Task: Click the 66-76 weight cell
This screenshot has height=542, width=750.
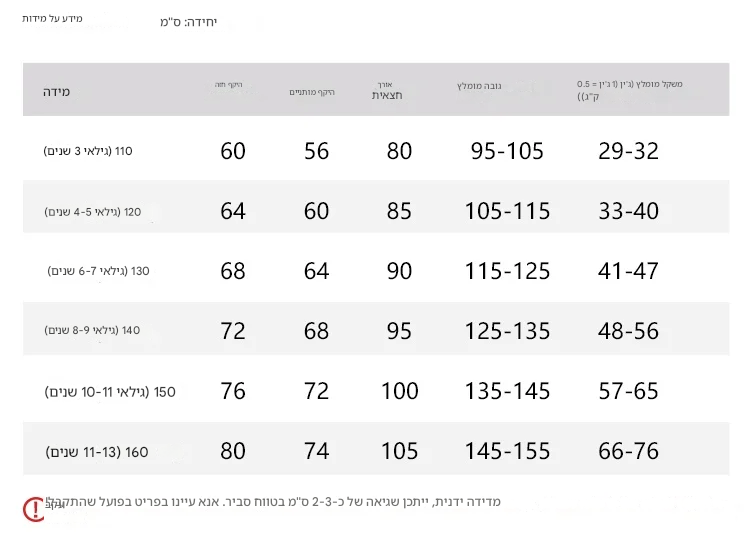Action: 629,451
